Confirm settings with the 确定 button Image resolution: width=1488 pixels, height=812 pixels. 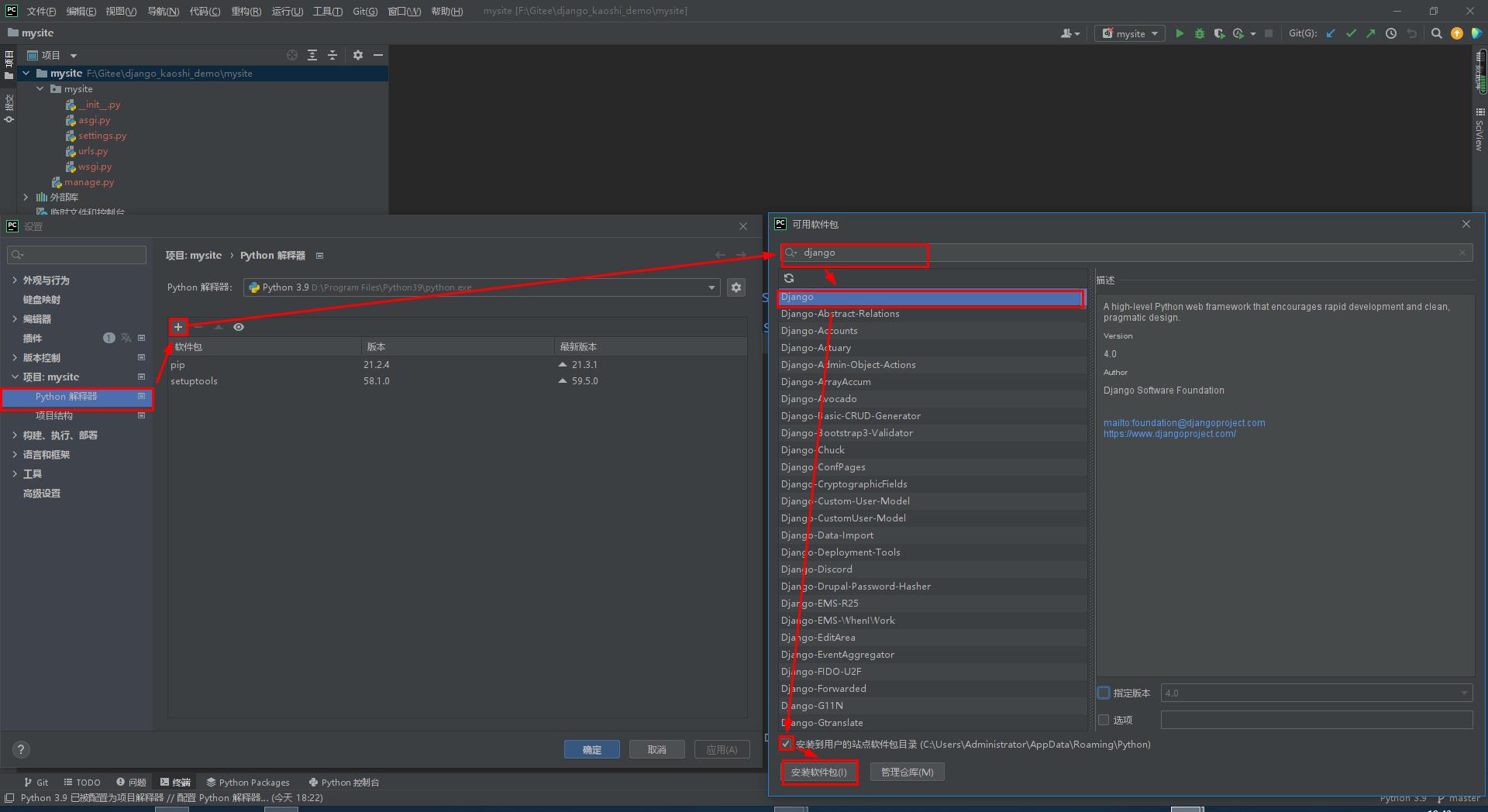pyautogui.click(x=592, y=749)
